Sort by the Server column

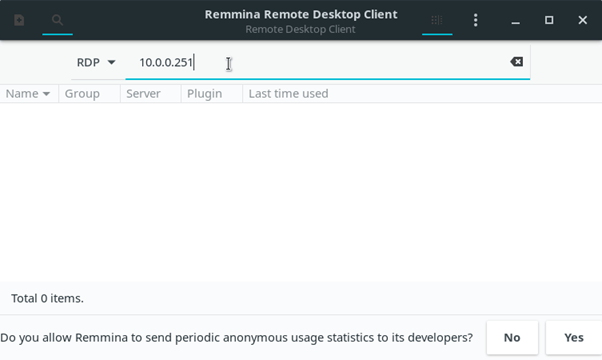coord(151,94)
